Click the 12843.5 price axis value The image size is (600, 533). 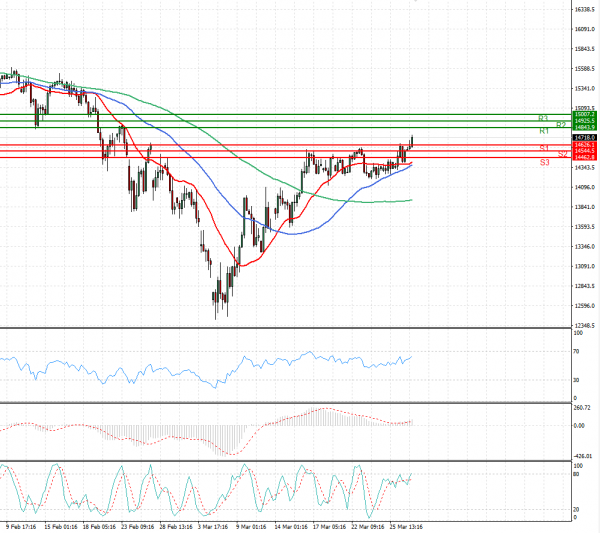pos(585,286)
